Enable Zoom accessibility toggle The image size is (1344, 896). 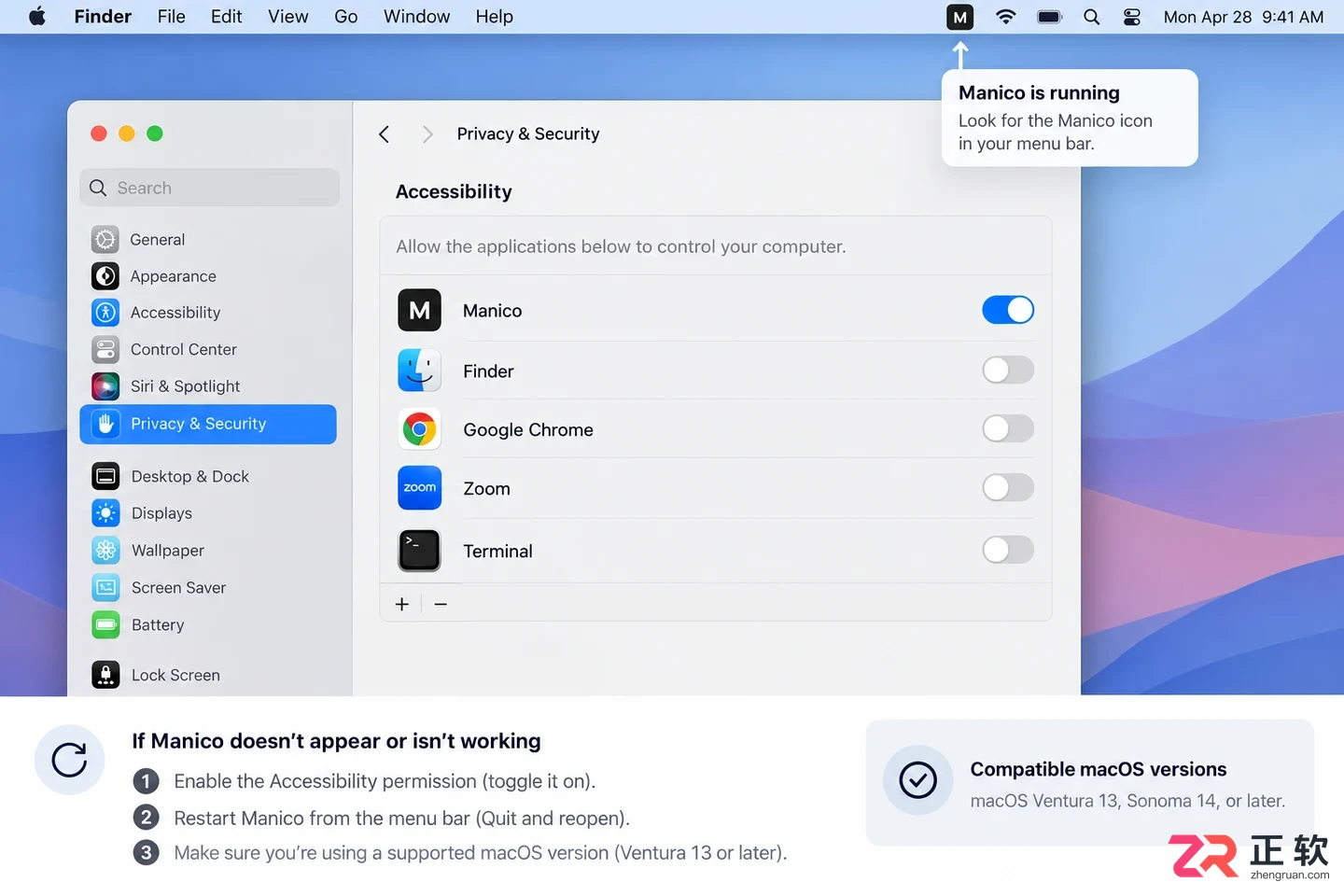(x=1008, y=488)
